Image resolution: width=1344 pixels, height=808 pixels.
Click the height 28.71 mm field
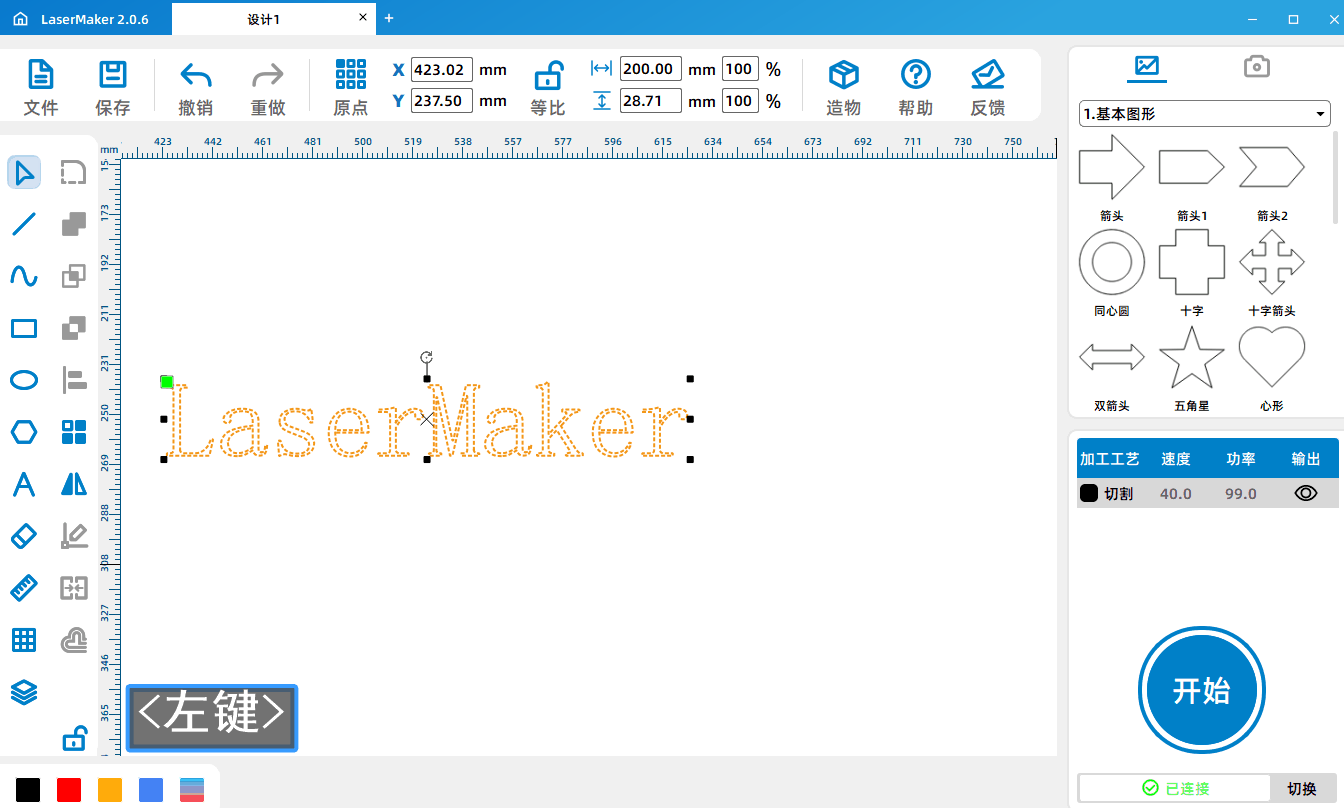pos(651,100)
